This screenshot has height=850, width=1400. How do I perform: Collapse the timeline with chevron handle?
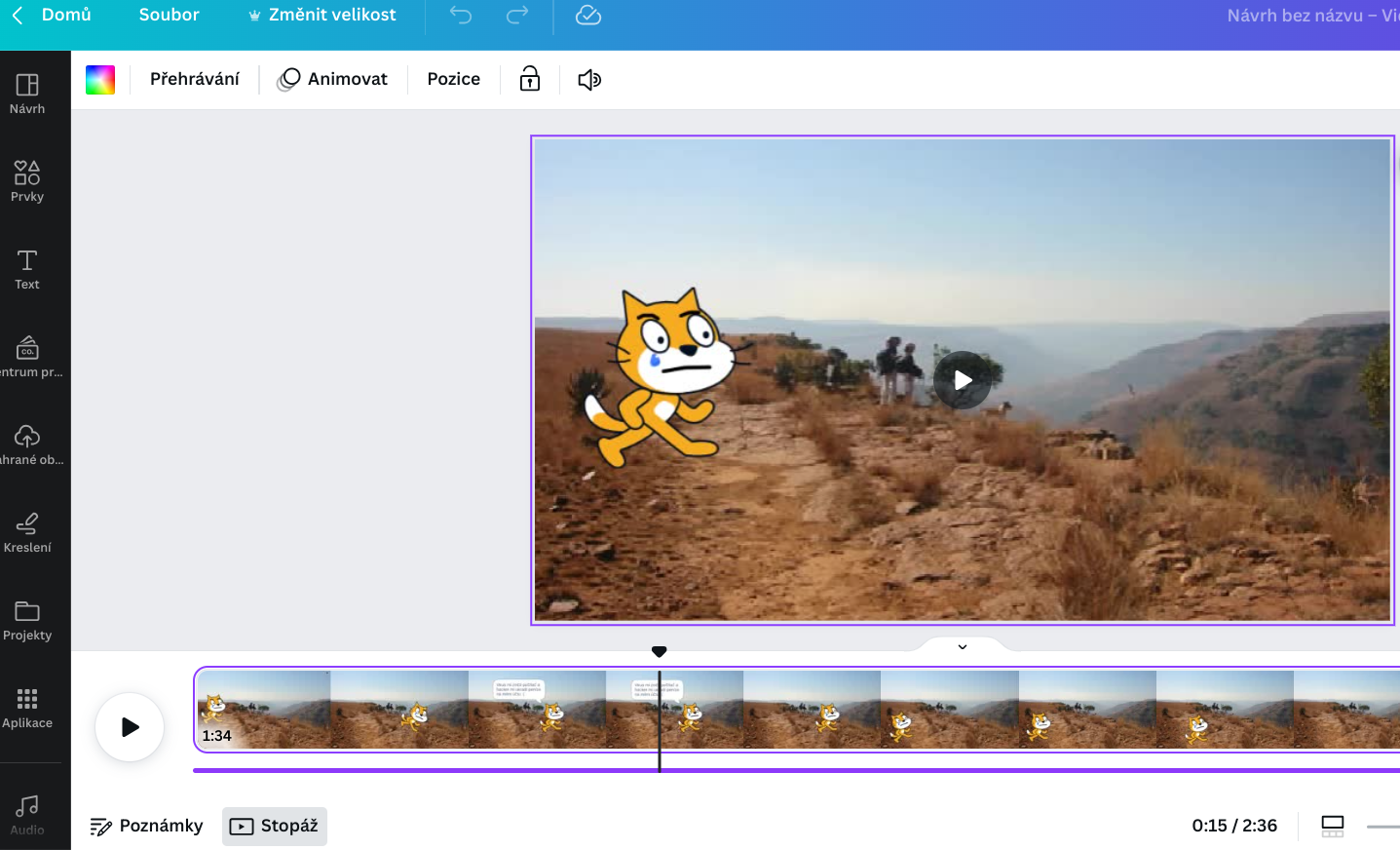963,646
